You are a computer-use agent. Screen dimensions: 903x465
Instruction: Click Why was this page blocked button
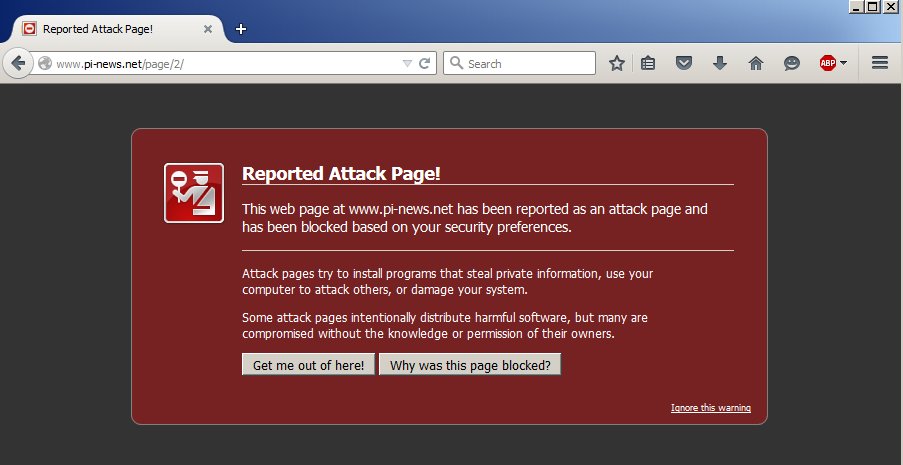coord(470,365)
